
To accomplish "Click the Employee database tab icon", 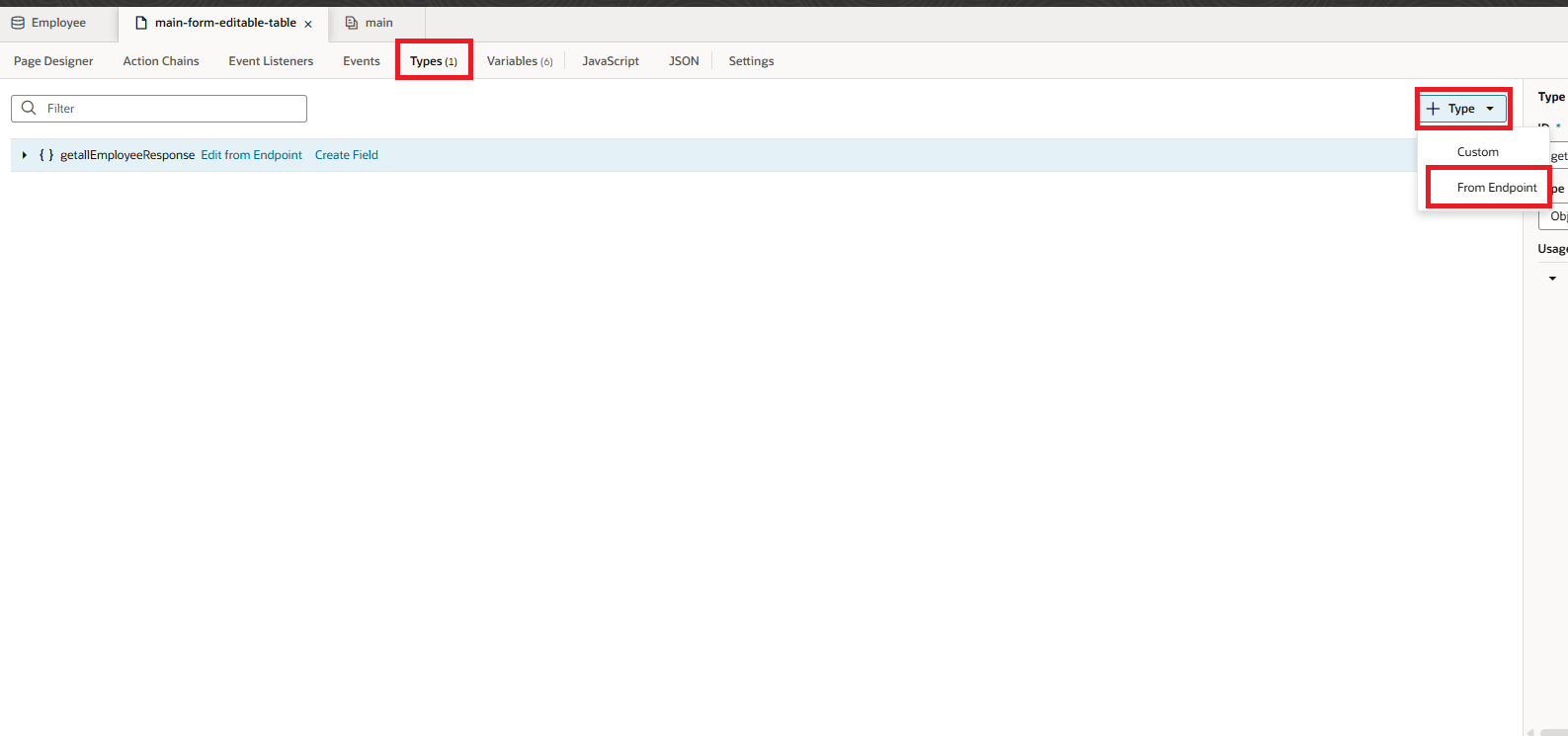I will coord(18,23).
